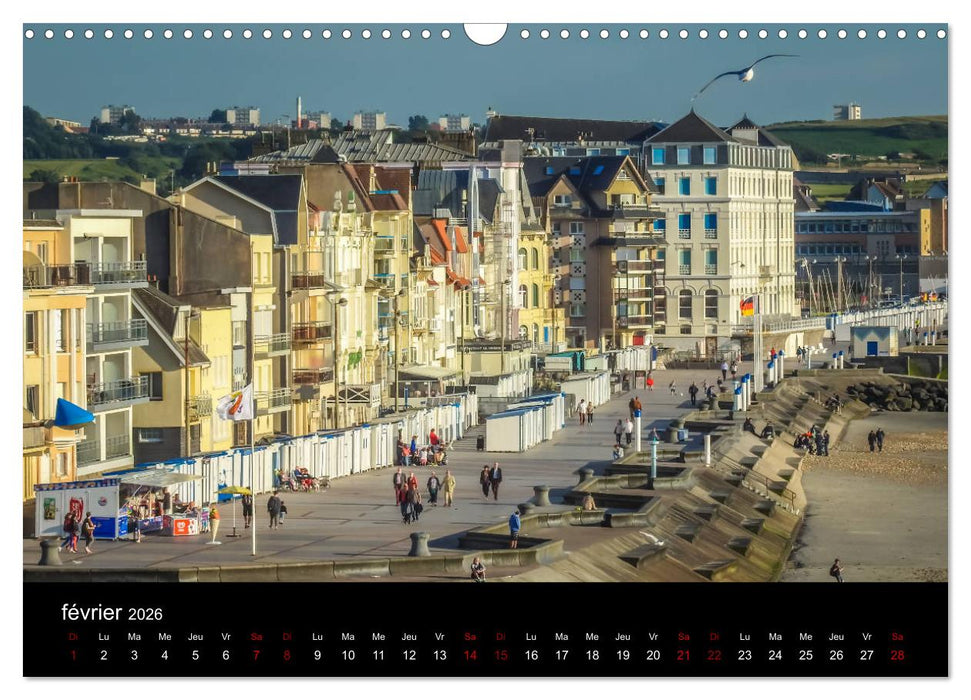Click the "Vr" weekday label
The width and height of the screenshot is (971, 700).
point(225,637)
